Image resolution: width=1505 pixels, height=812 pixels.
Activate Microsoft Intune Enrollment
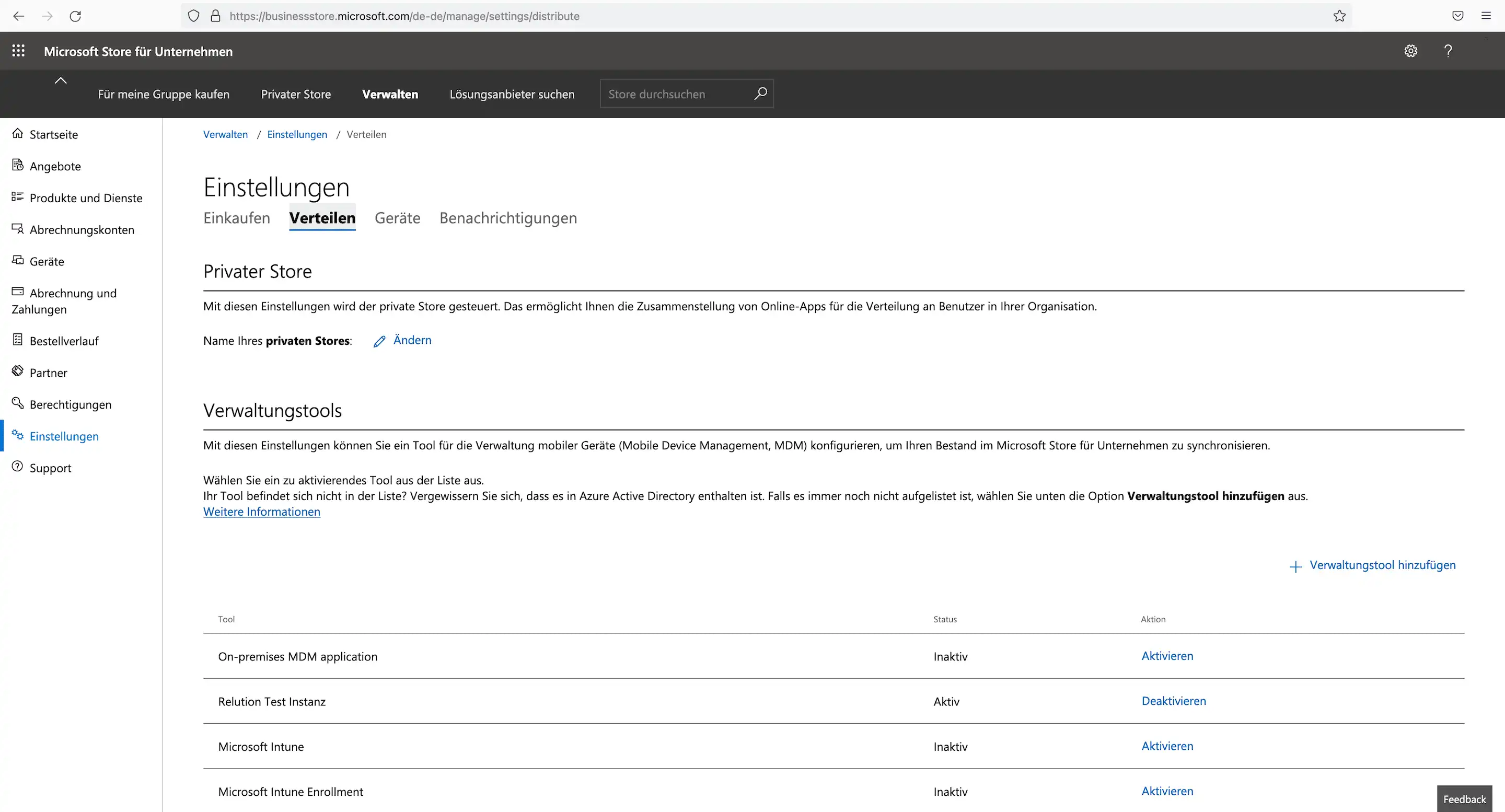(1167, 791)
